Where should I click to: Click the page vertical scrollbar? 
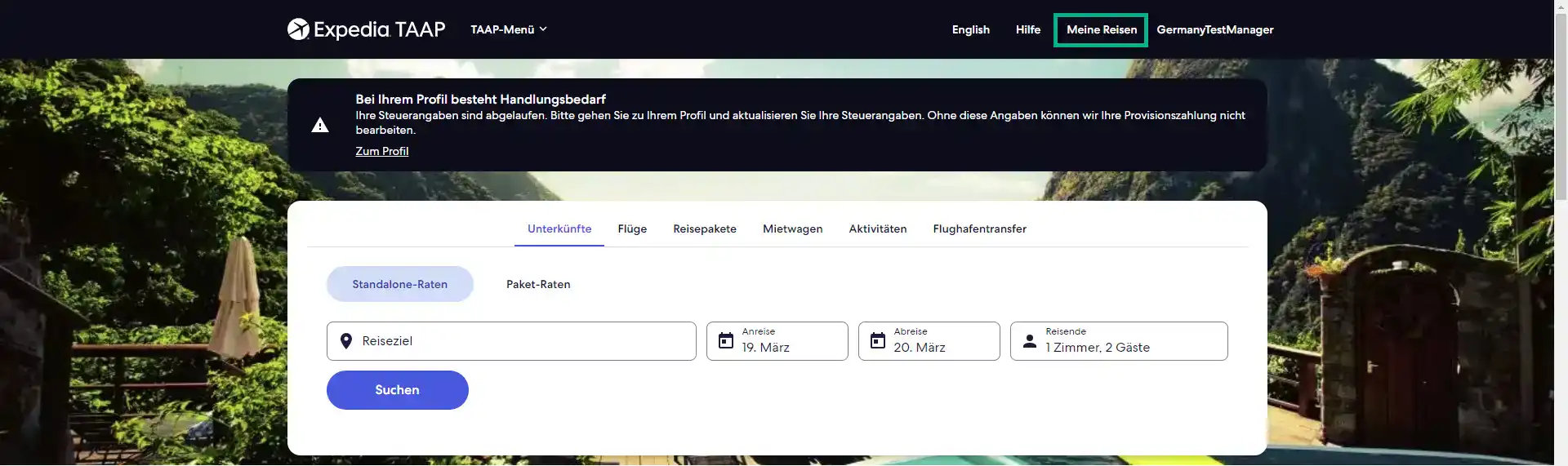[x=1561, y=106]
